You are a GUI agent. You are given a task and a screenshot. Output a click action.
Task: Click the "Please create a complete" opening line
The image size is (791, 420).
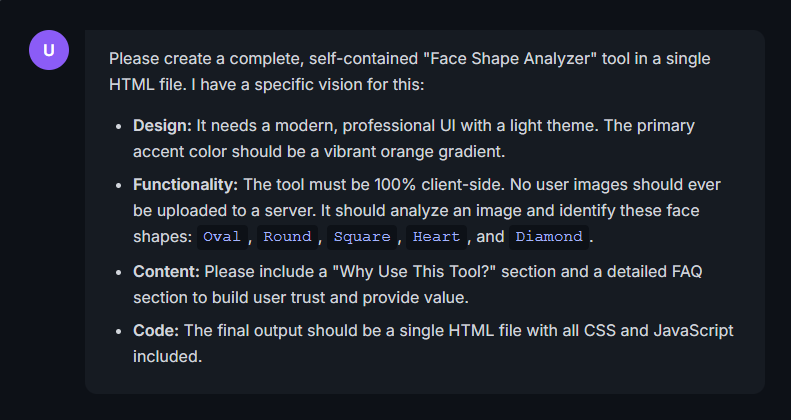tap(200, 59)
